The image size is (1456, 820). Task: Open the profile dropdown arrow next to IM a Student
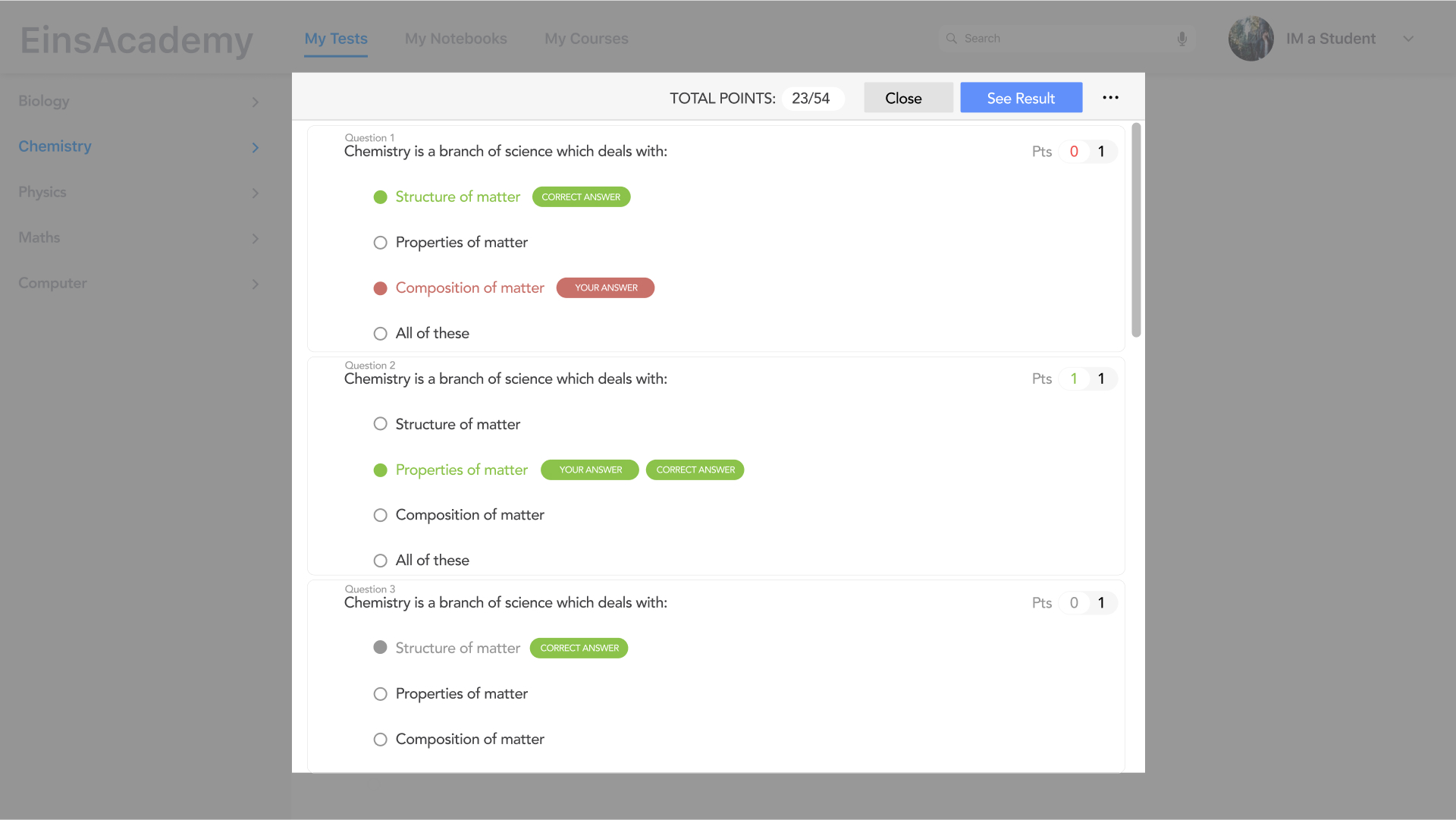1408,39
